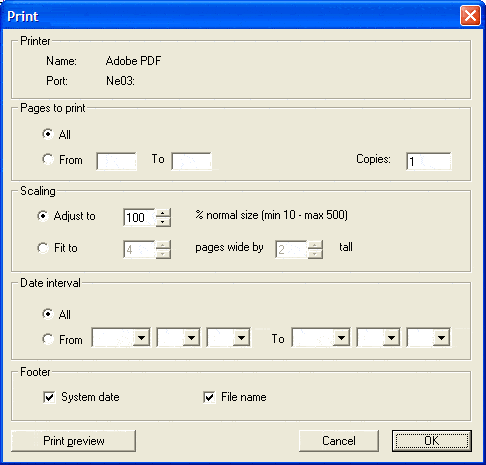Decrease the Adjust to percentage spinner

pyautogui.click(x=163, y=222)
